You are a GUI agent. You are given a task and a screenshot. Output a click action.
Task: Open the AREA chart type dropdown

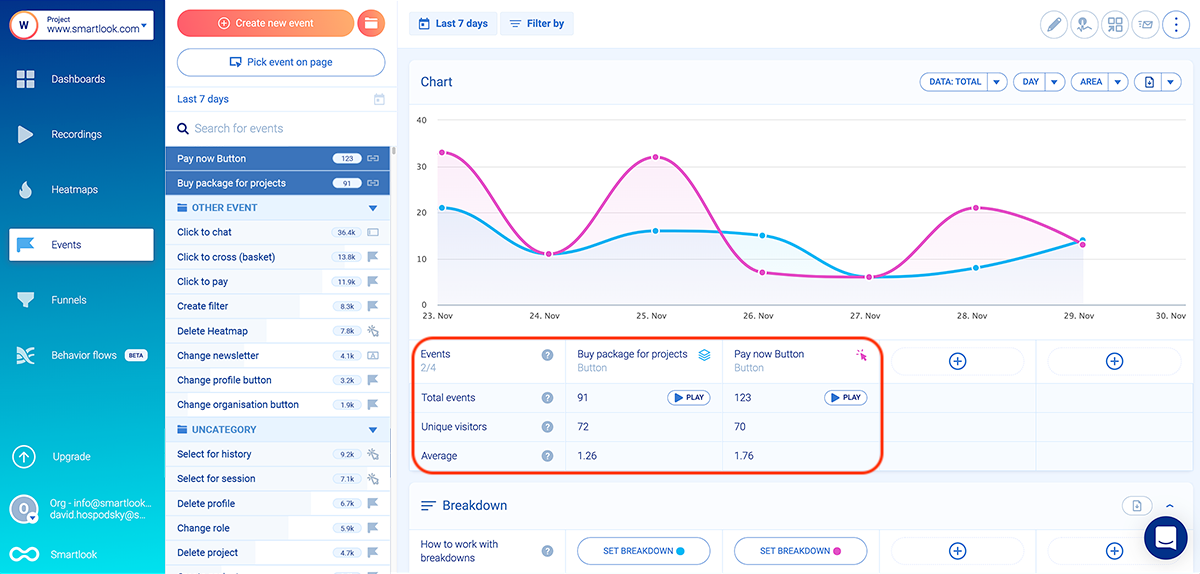[x=1118, y=82]
